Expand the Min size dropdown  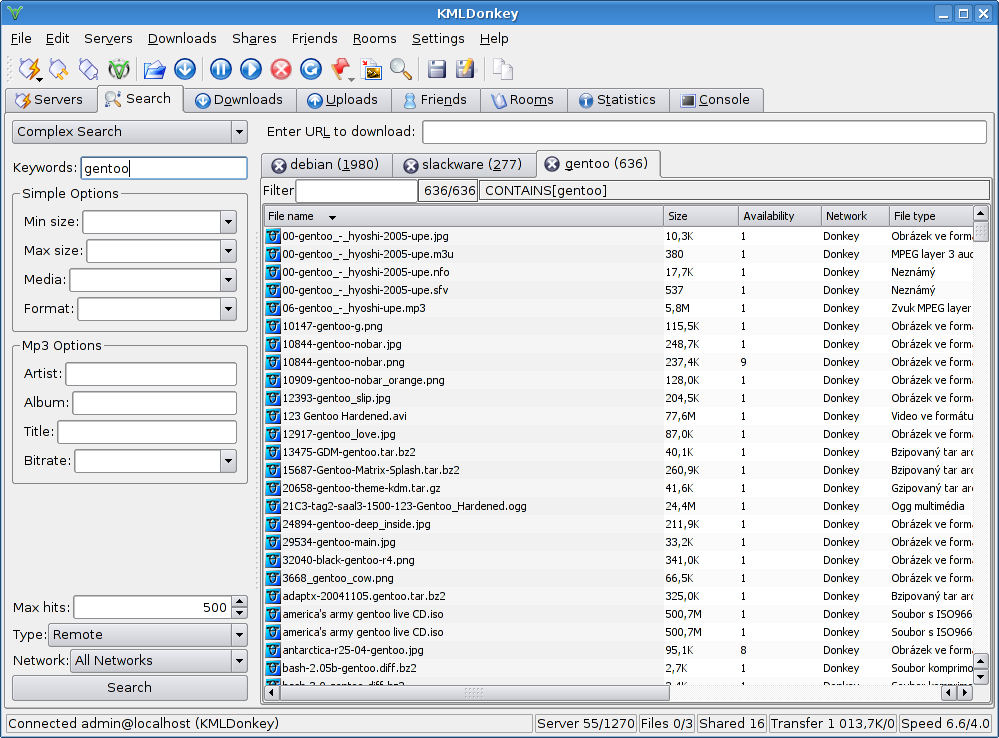[228, 222]
